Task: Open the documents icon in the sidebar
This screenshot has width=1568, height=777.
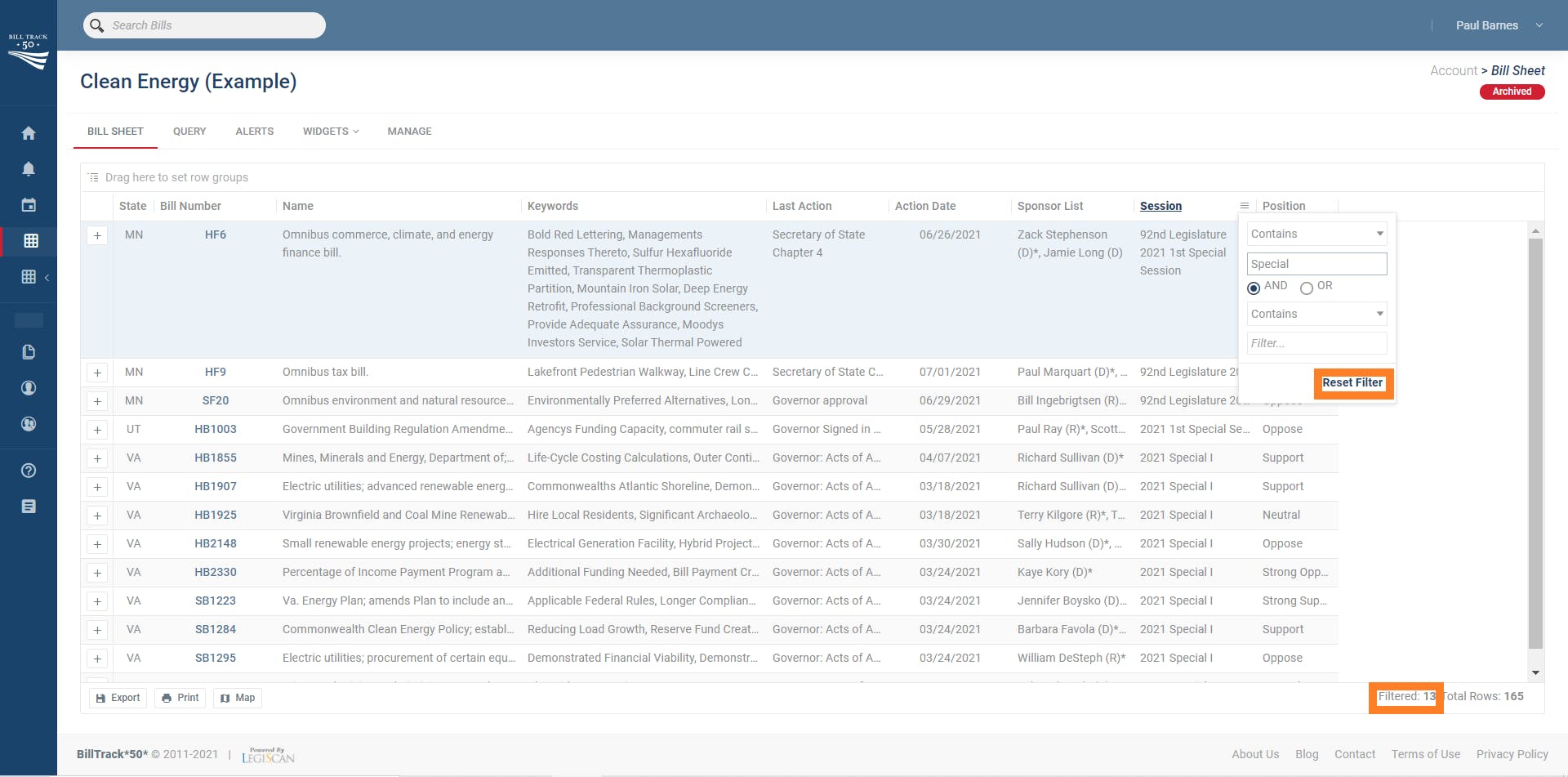Action: pyautogui.click(x=29, y=352)
